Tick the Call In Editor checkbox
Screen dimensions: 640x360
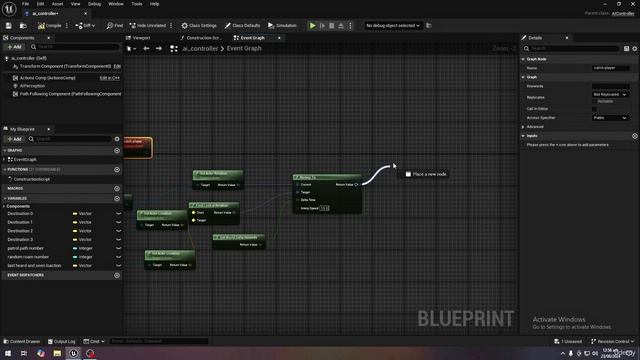pos(594,109)
